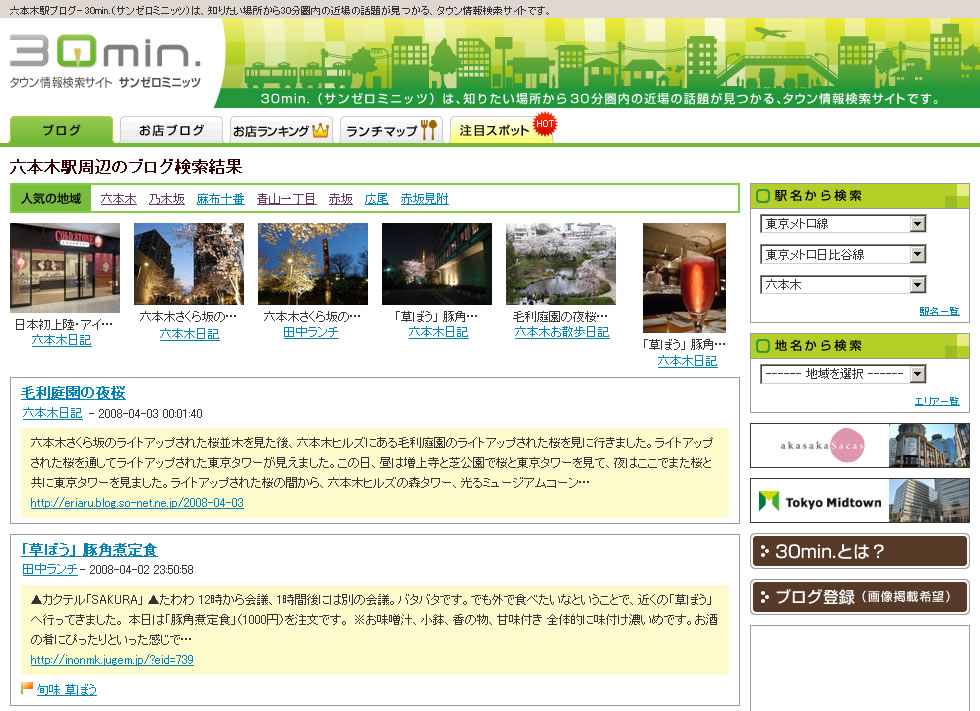
Task: Click the 青山一丁目 popular area link
Action: [x=286, y=199]
